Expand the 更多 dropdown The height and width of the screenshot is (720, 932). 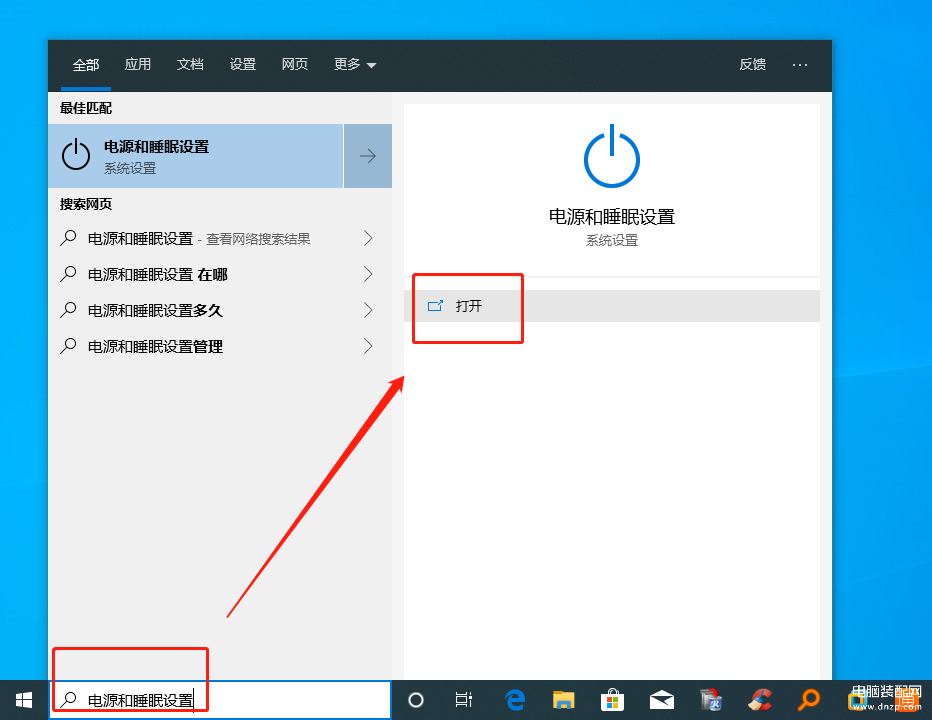355,64
